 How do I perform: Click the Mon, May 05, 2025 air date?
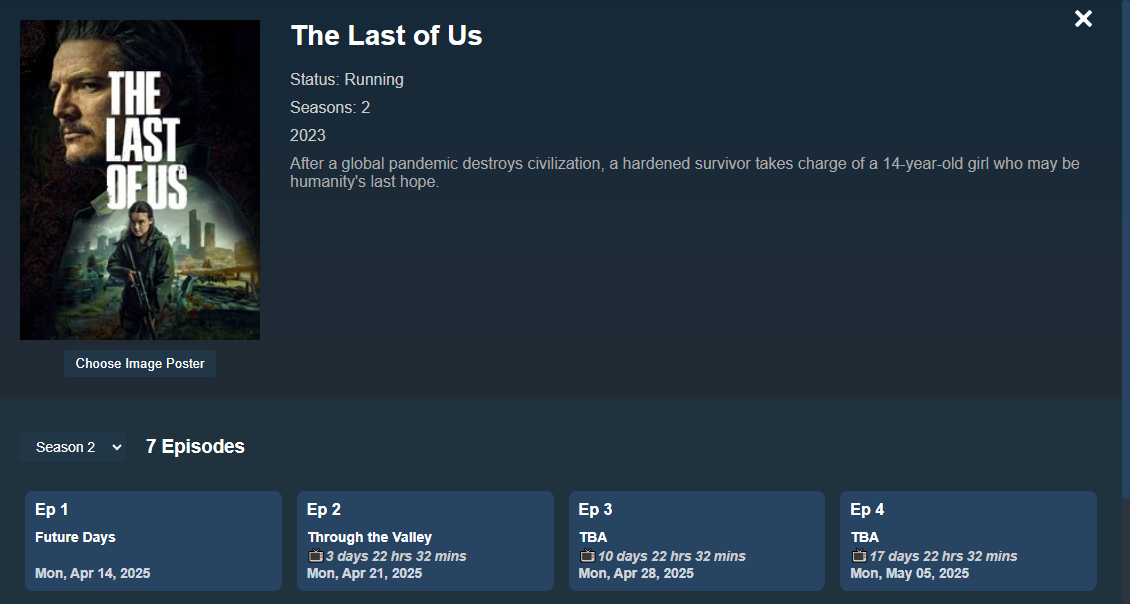click(x=909, y=573)
